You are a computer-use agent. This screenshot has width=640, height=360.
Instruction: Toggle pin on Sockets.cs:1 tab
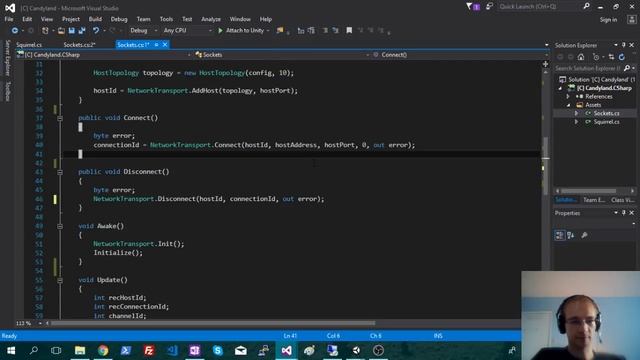point(156,45)
